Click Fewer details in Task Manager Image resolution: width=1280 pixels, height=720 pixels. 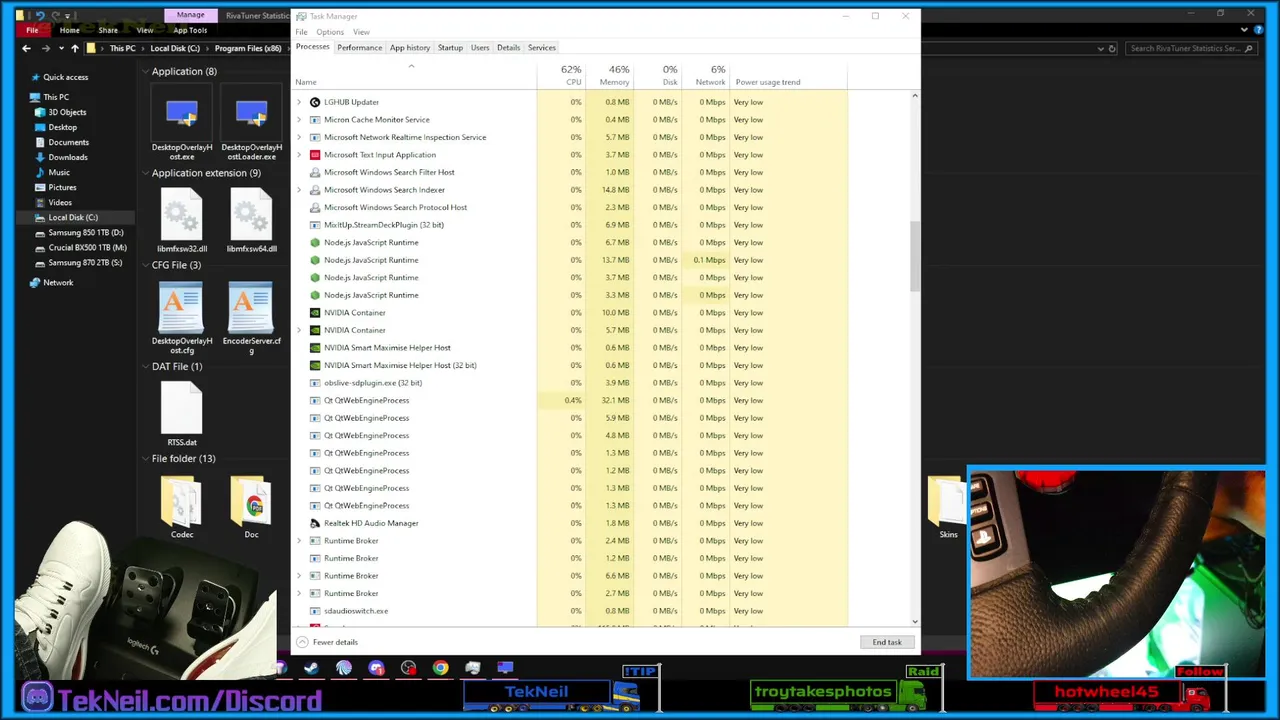point(327,642)
